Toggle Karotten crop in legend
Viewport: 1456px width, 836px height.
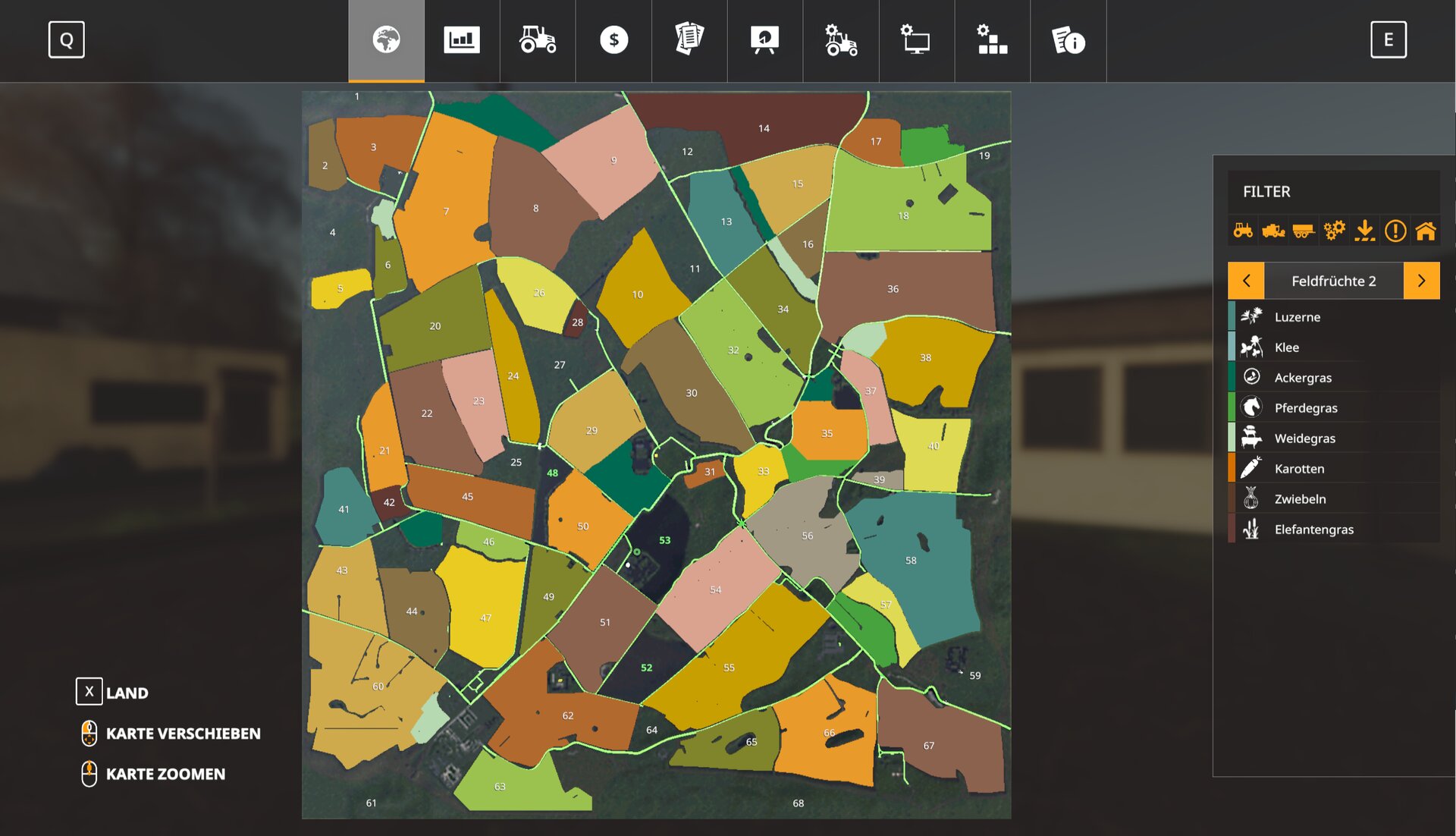coord(1299,469)
